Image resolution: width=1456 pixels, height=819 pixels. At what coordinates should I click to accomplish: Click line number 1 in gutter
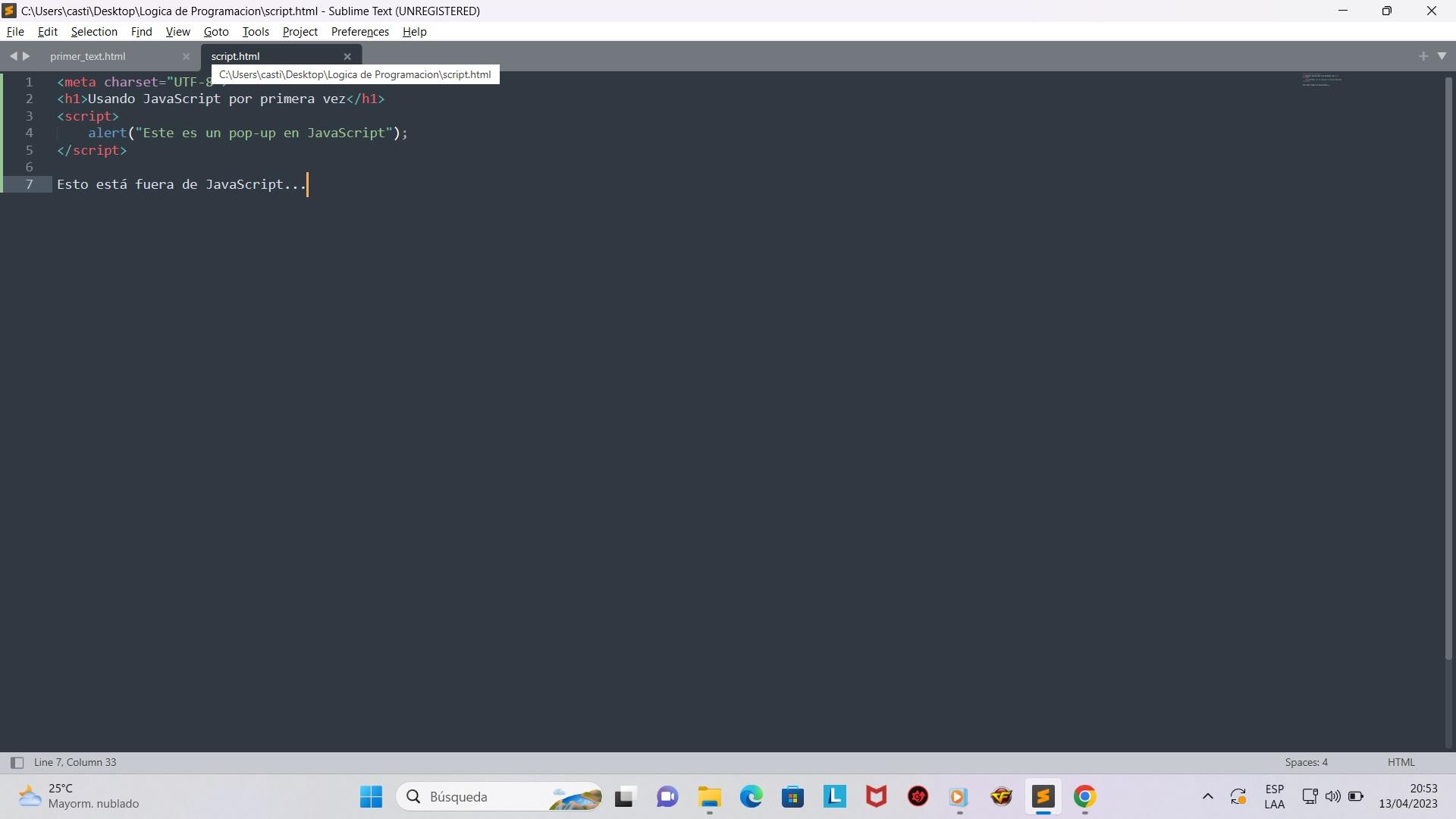coord(29,82)
